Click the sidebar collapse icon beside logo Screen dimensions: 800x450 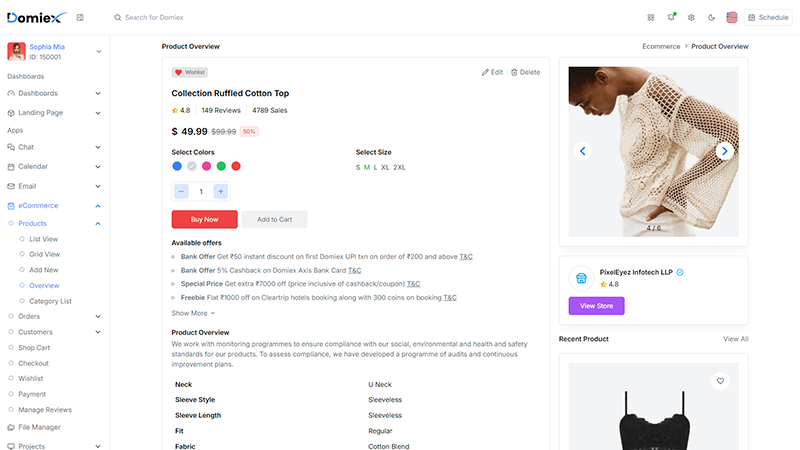point(80,17)
